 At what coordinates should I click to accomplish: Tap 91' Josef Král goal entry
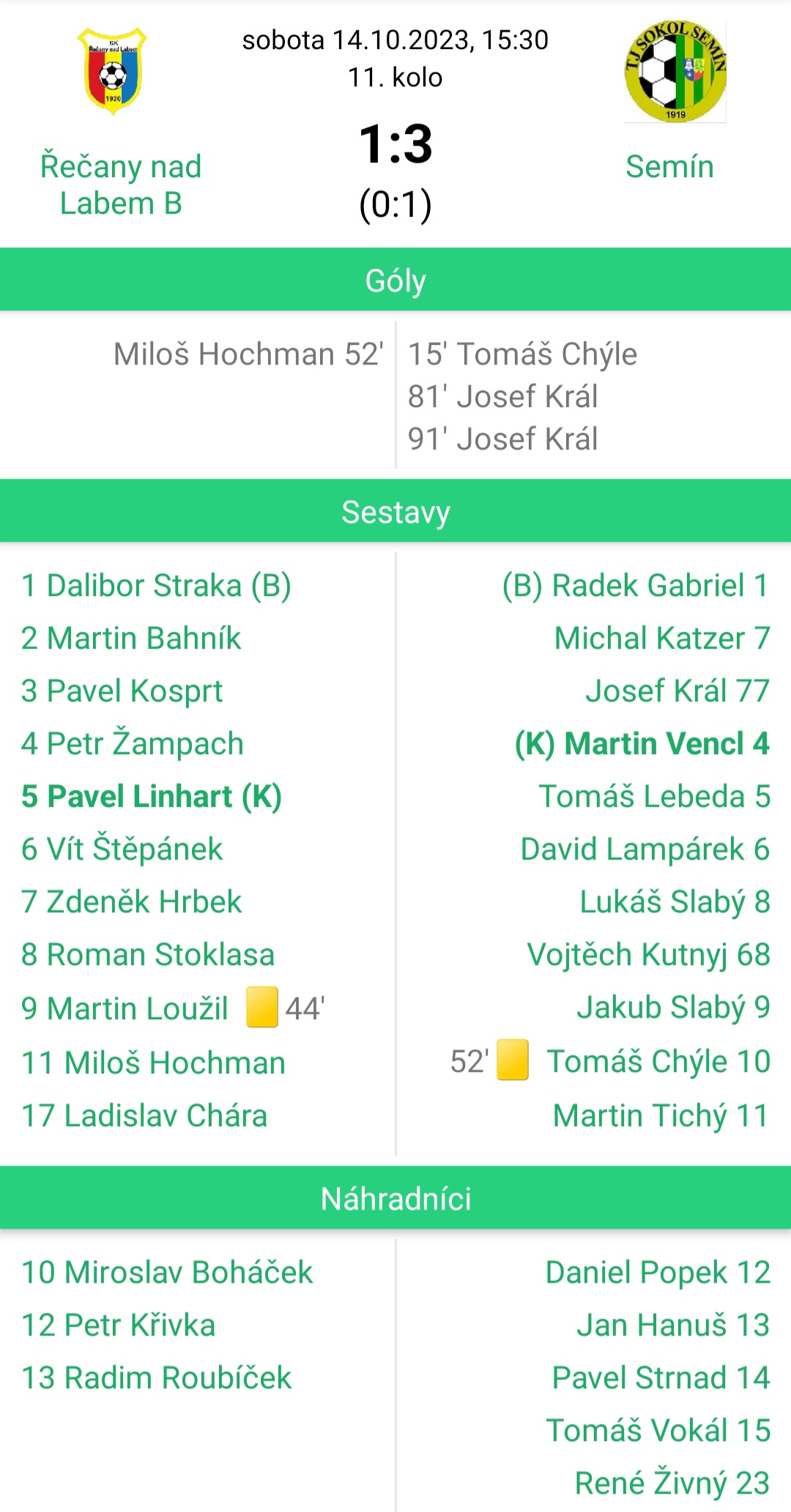pos(502,439)
